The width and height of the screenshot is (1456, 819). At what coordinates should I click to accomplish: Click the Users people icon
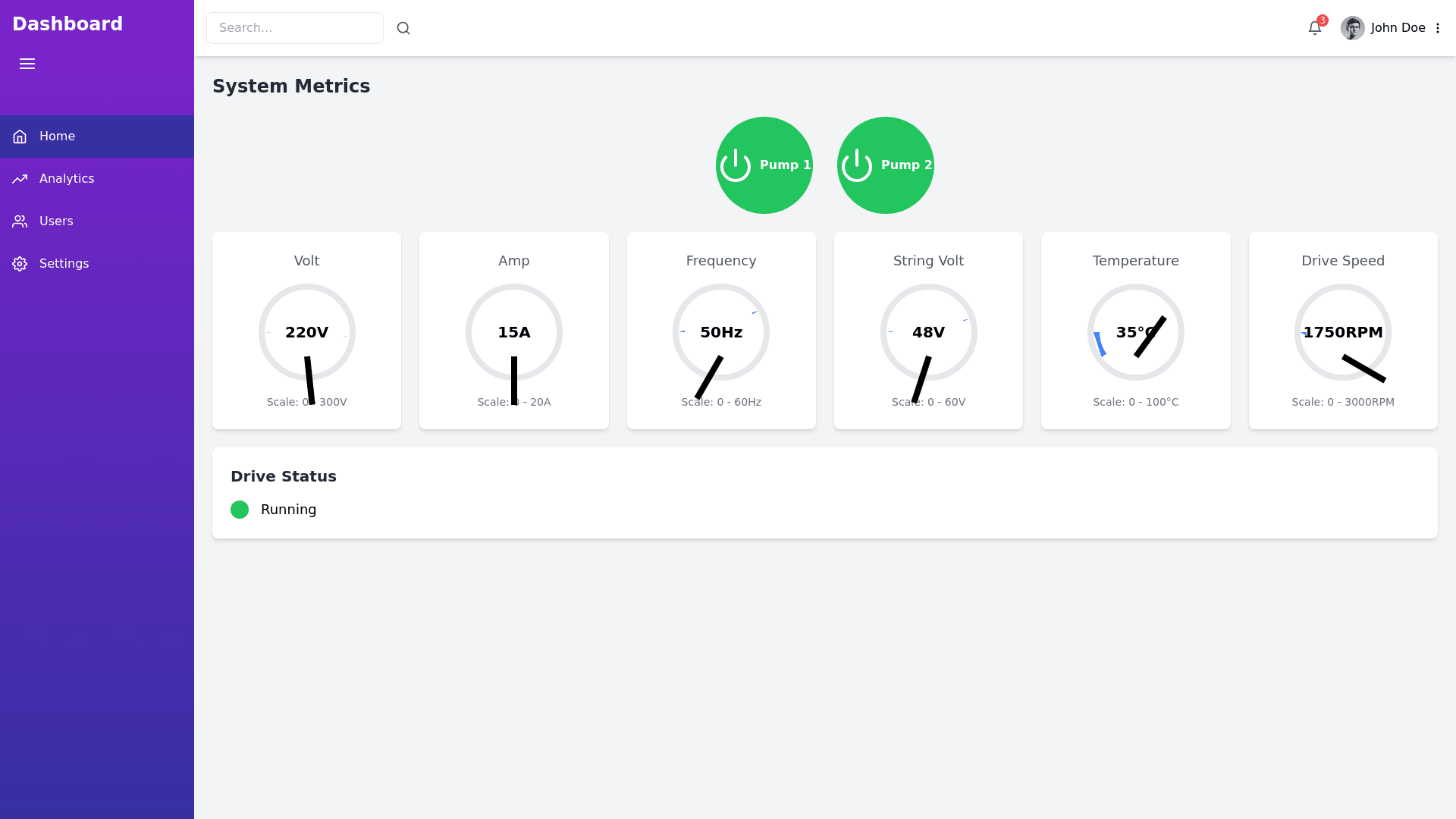pos(20,221)
